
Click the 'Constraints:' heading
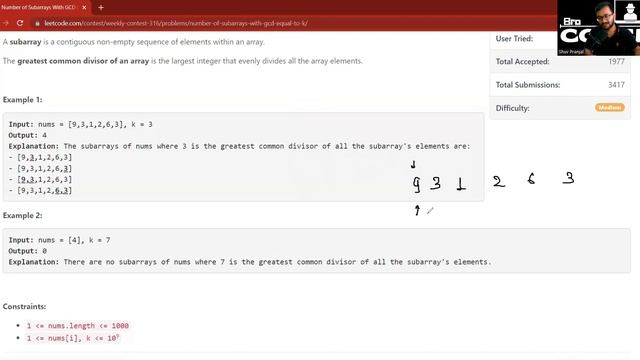pyautogui.click(x=24, y=307)
